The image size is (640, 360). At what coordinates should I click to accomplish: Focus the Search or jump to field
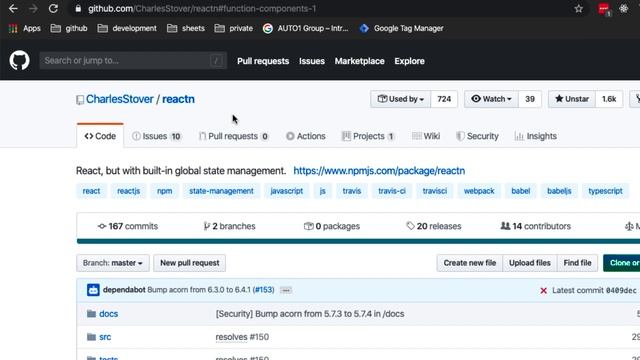pos(133,61)
